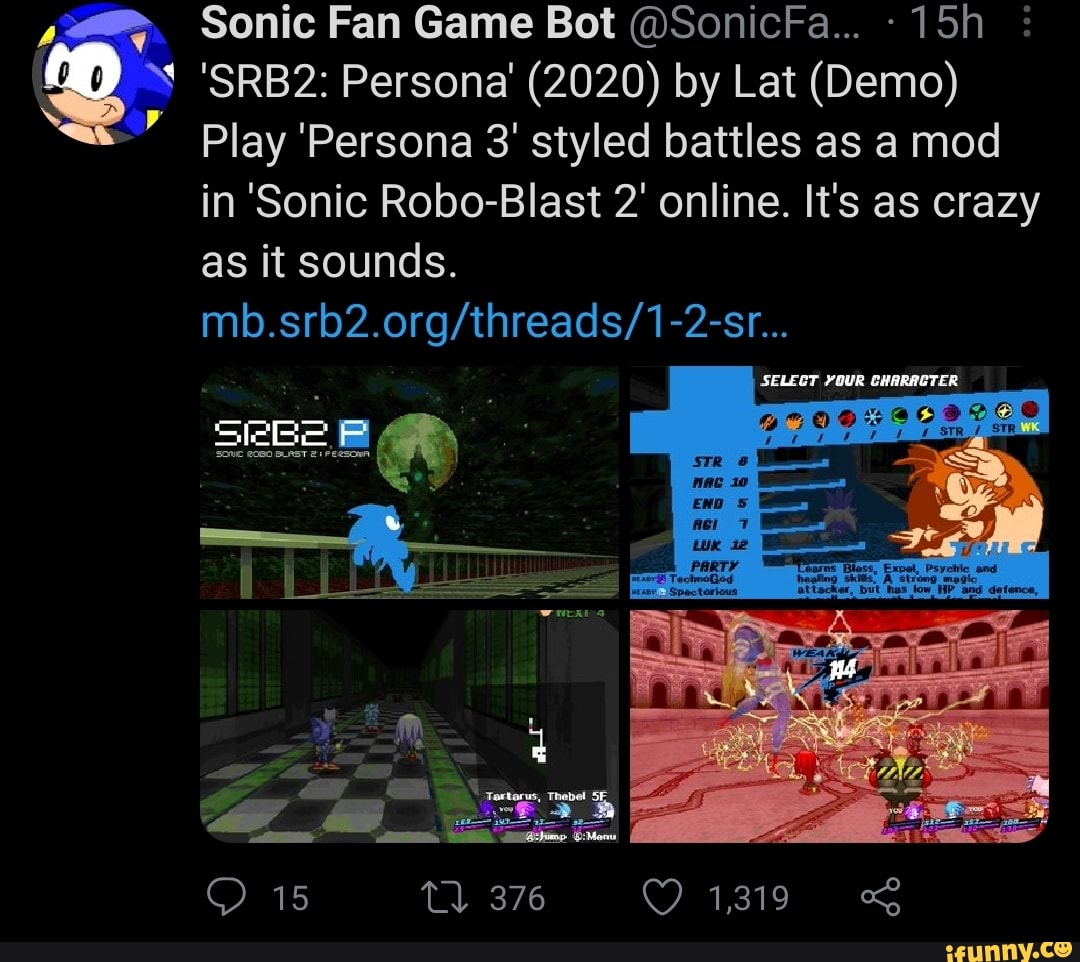Click the @SonicFa... handle

(x=744, y=23)
